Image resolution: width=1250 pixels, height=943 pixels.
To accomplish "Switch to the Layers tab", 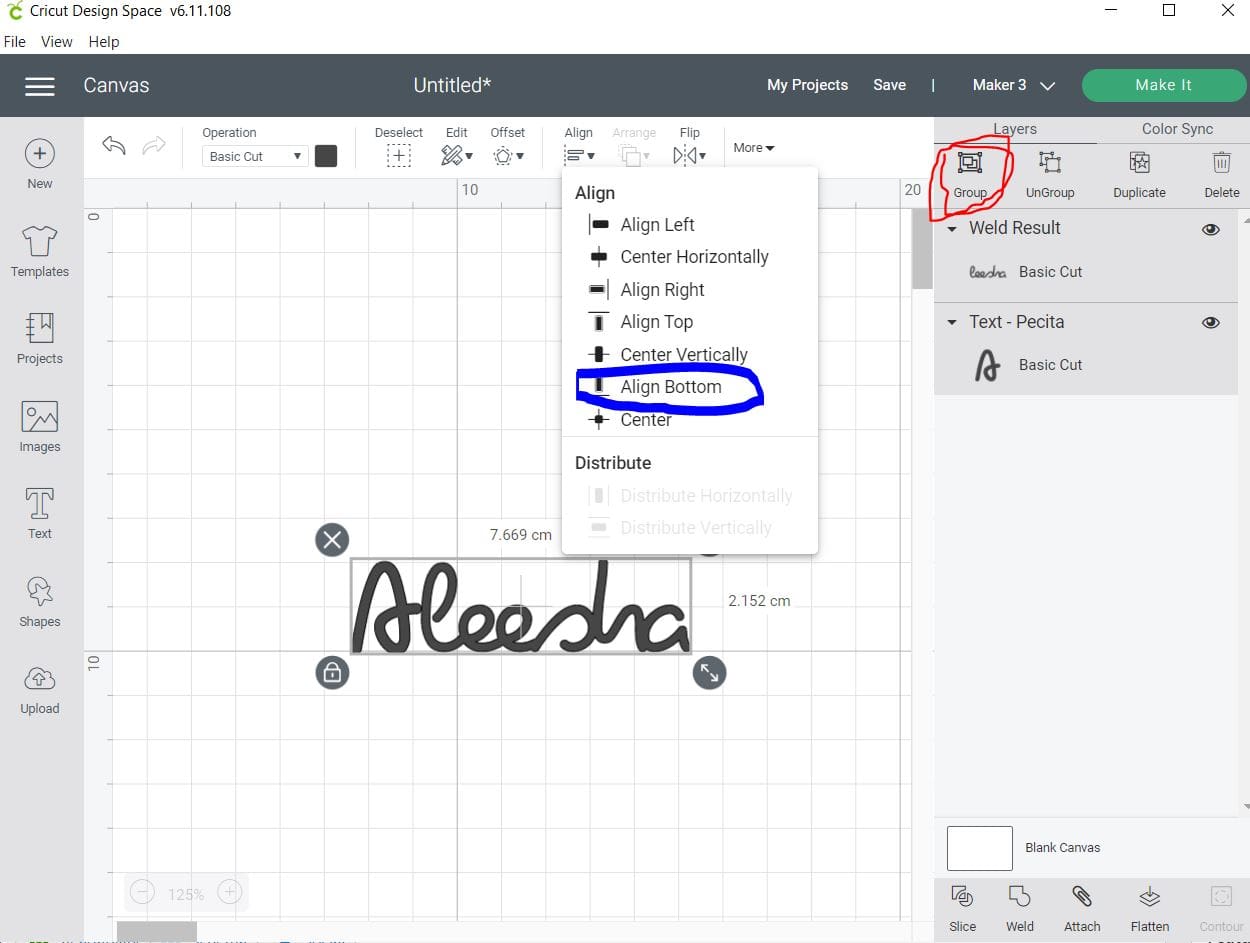I will pos(1014,129).
